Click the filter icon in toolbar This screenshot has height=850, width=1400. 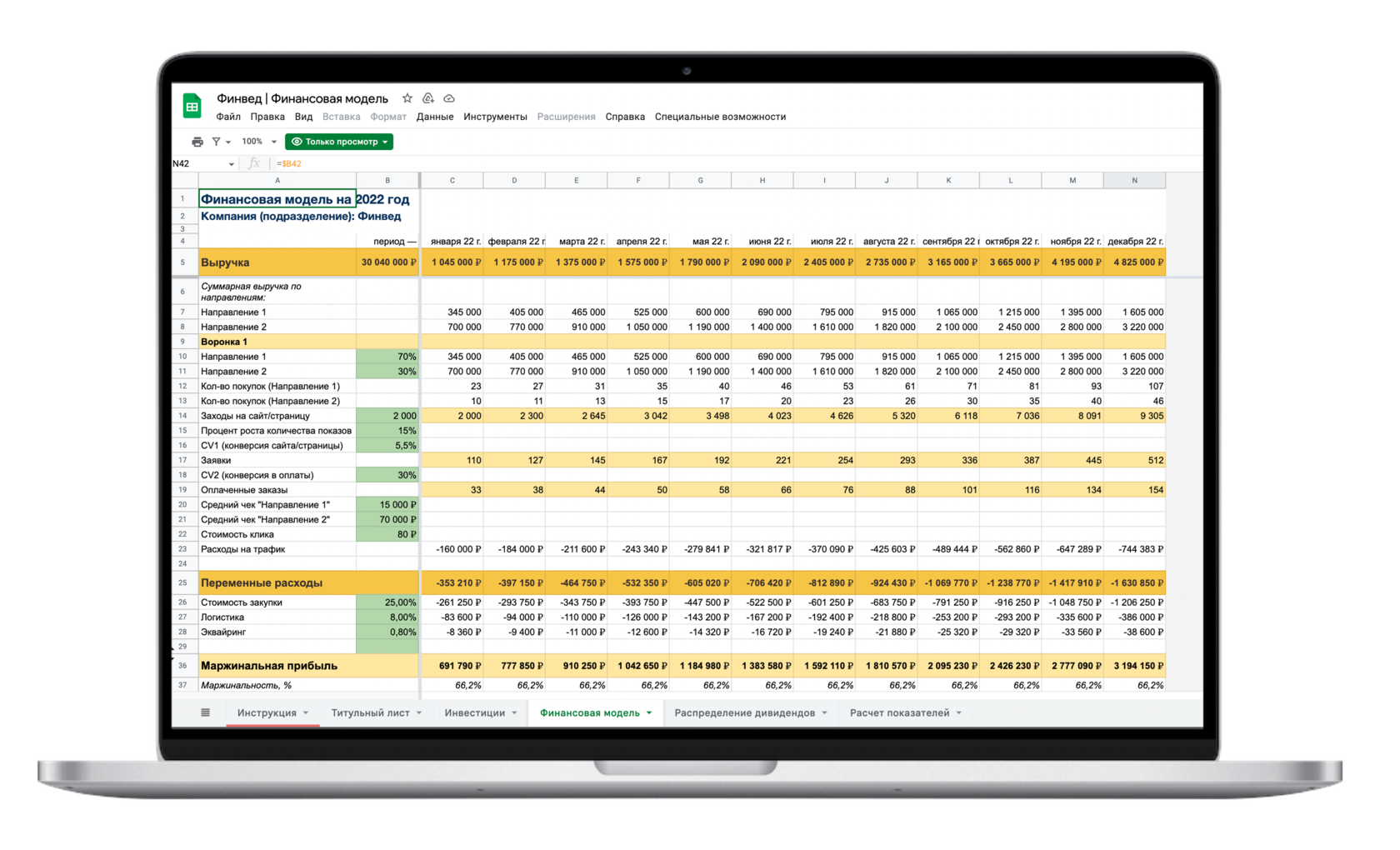tap(216, 142)
